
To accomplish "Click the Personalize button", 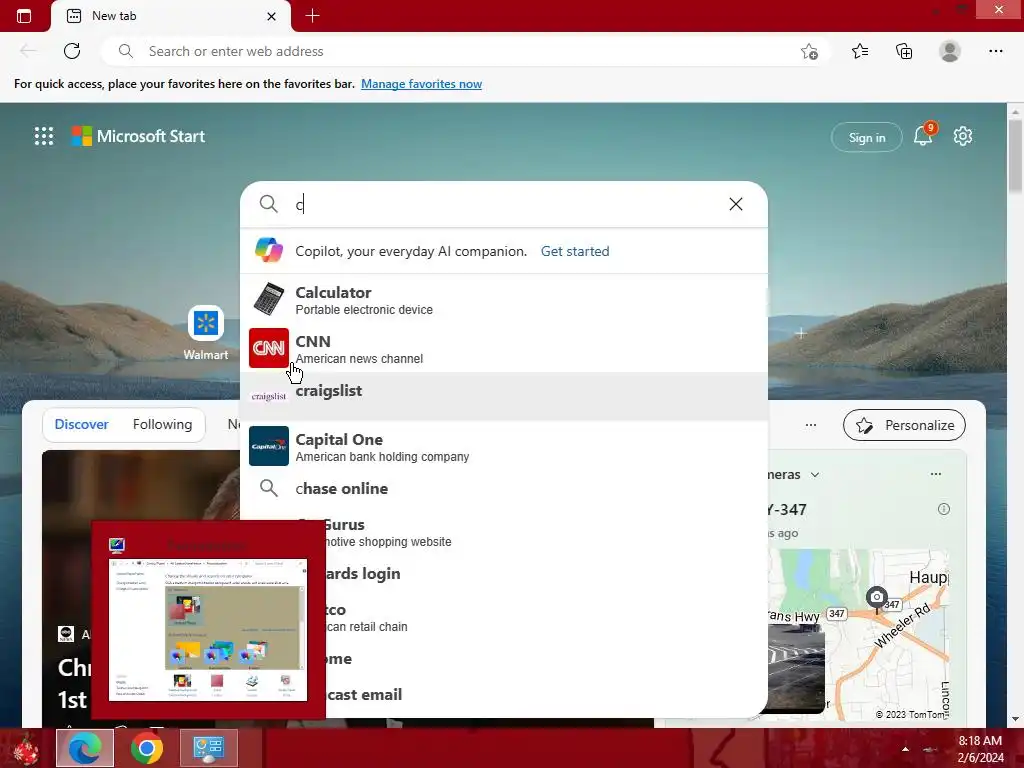I will coord(904,425).
